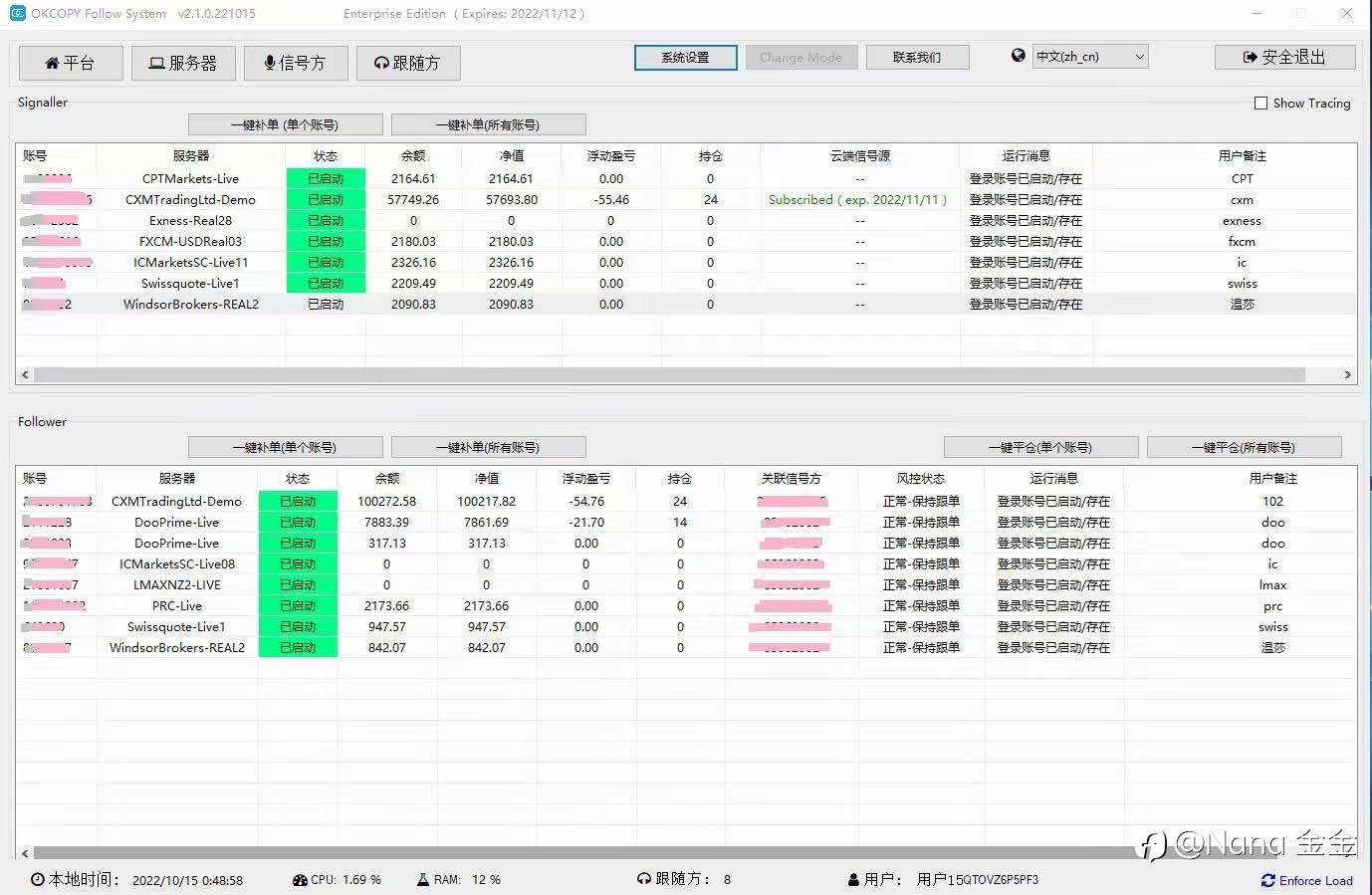Image resolution: width=1372 pixels, height=895 pixels.
Task: Select follower row DooPrime-Live with balance 317.13
Action: click(x=686, y=544)
